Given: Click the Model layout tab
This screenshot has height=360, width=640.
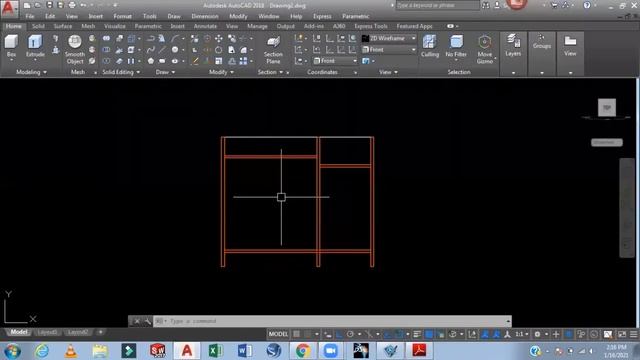Looking at the screenshot, I should [19, 332].
